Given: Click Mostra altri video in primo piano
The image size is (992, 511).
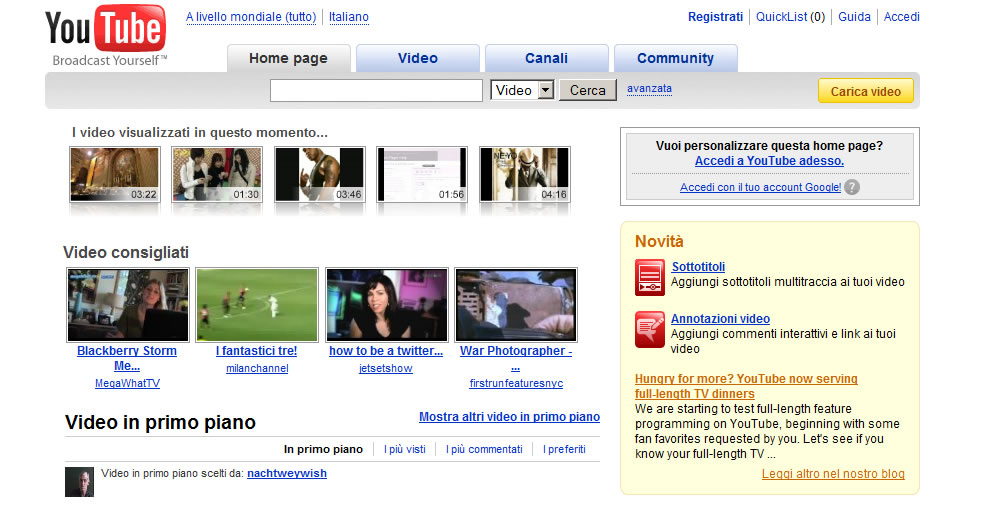Looking at the screenshot, I should click(x=509, y=417).
